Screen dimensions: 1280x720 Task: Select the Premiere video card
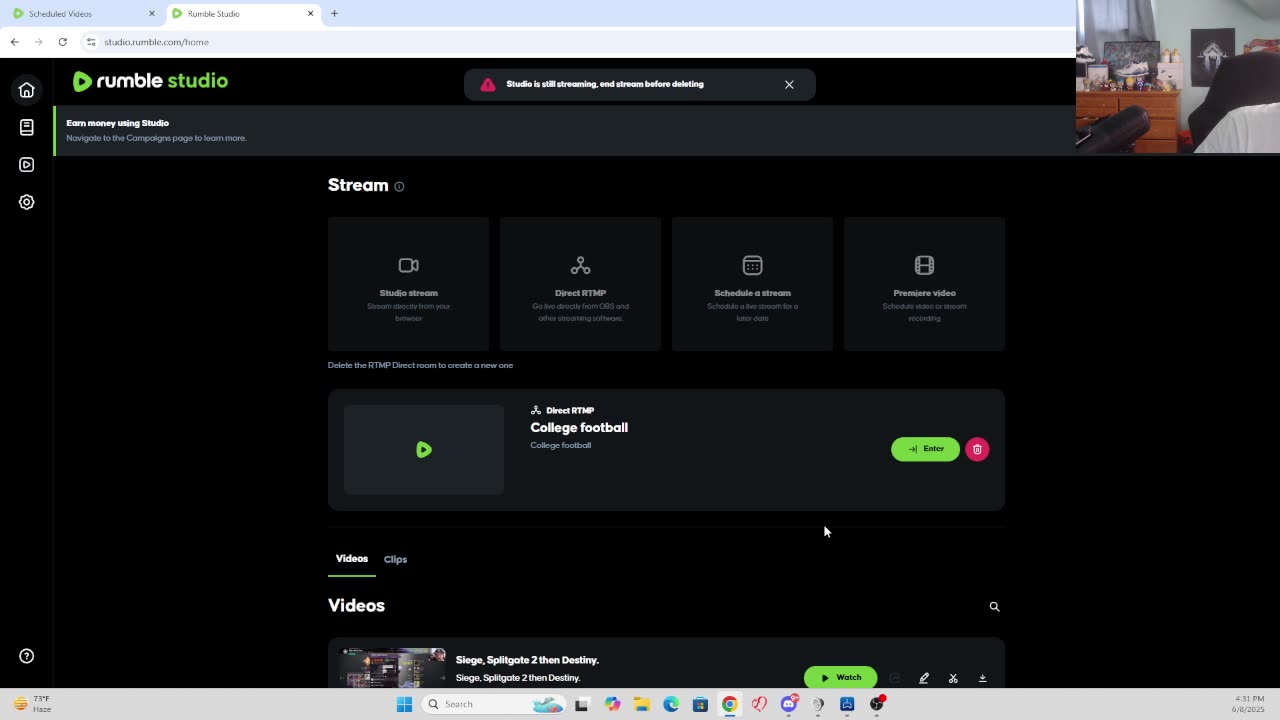(x=924, y=284)
